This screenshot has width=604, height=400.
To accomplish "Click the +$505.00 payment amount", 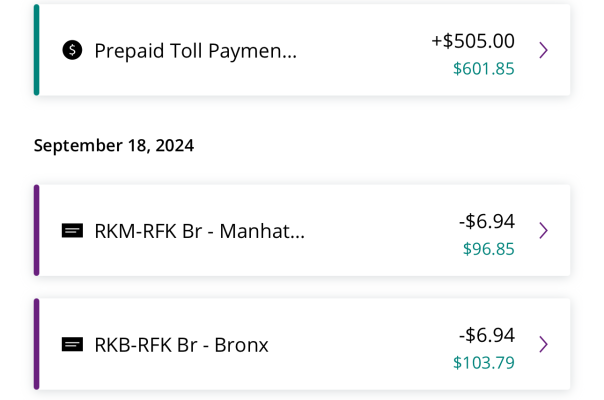I will click(x=473, y=41).
